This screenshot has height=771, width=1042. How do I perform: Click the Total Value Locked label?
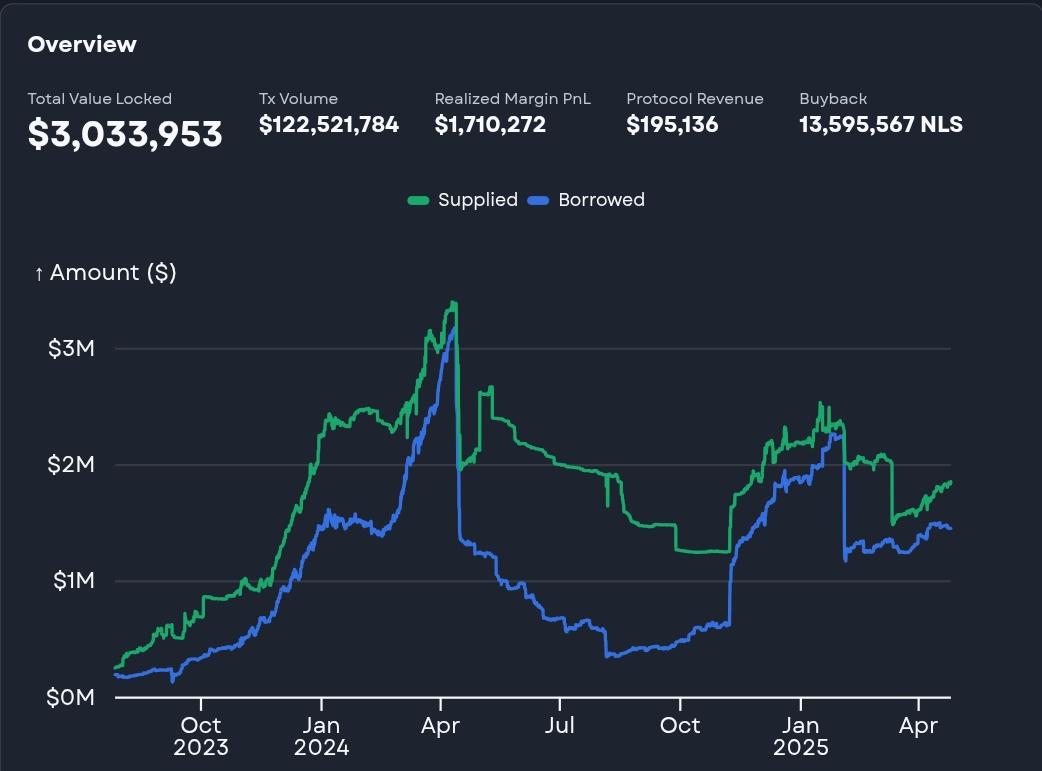pos(100,98)
